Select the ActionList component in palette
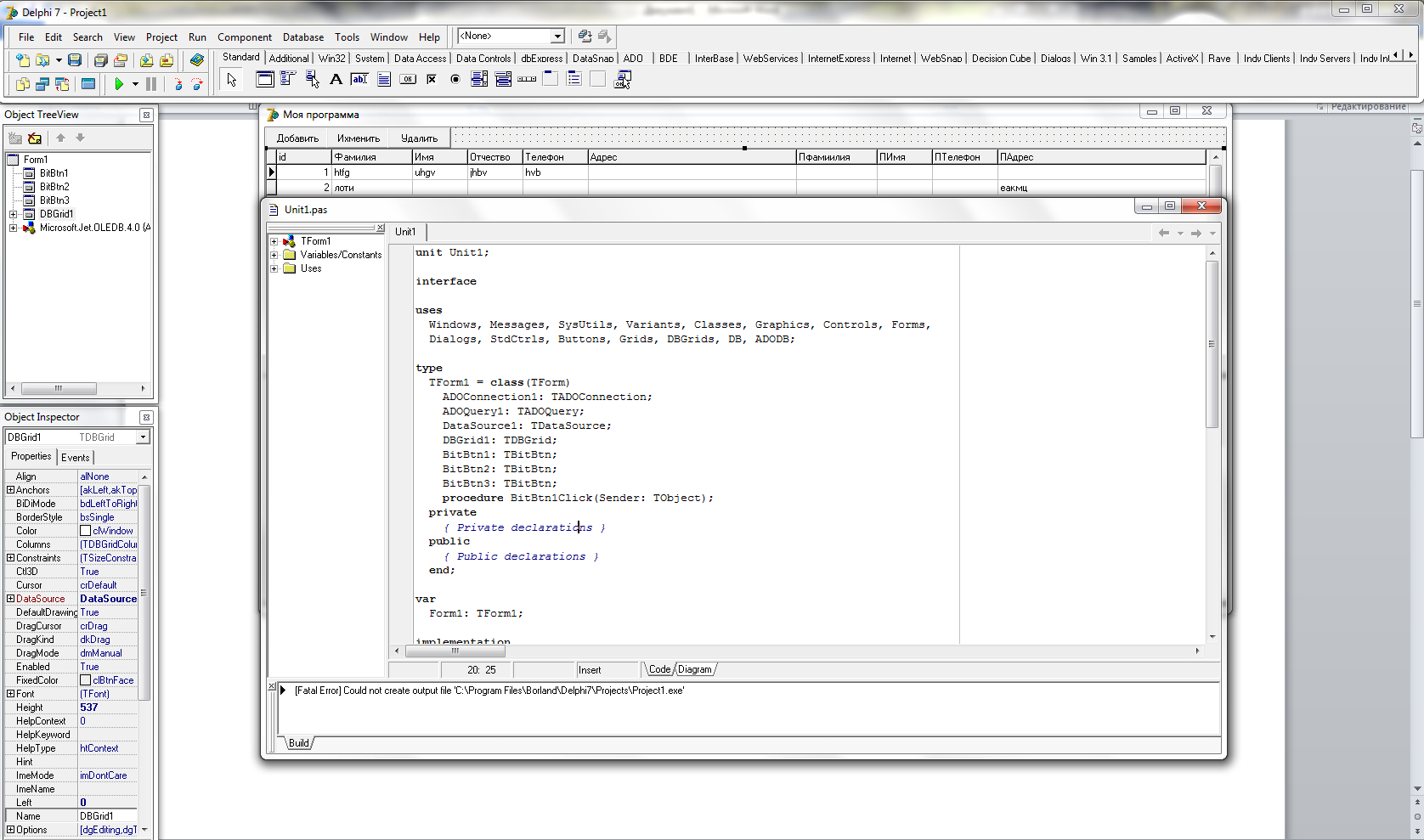Screen dimensions: 1424x840 tap(622, 79)
